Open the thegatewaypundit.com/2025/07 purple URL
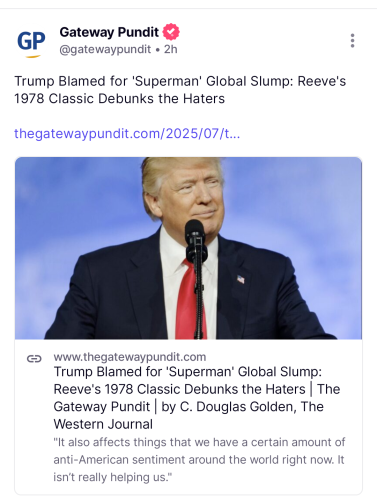Viewport: 377px width, 500px height. point(127,134)
